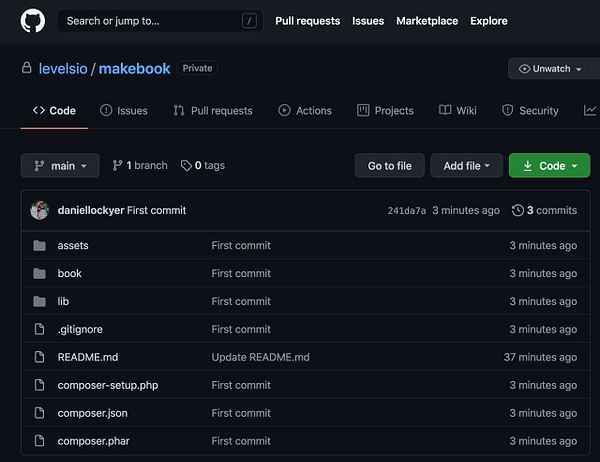Select the Code tab
This screenshot has width=600, height=462.
tap(54, 111)
